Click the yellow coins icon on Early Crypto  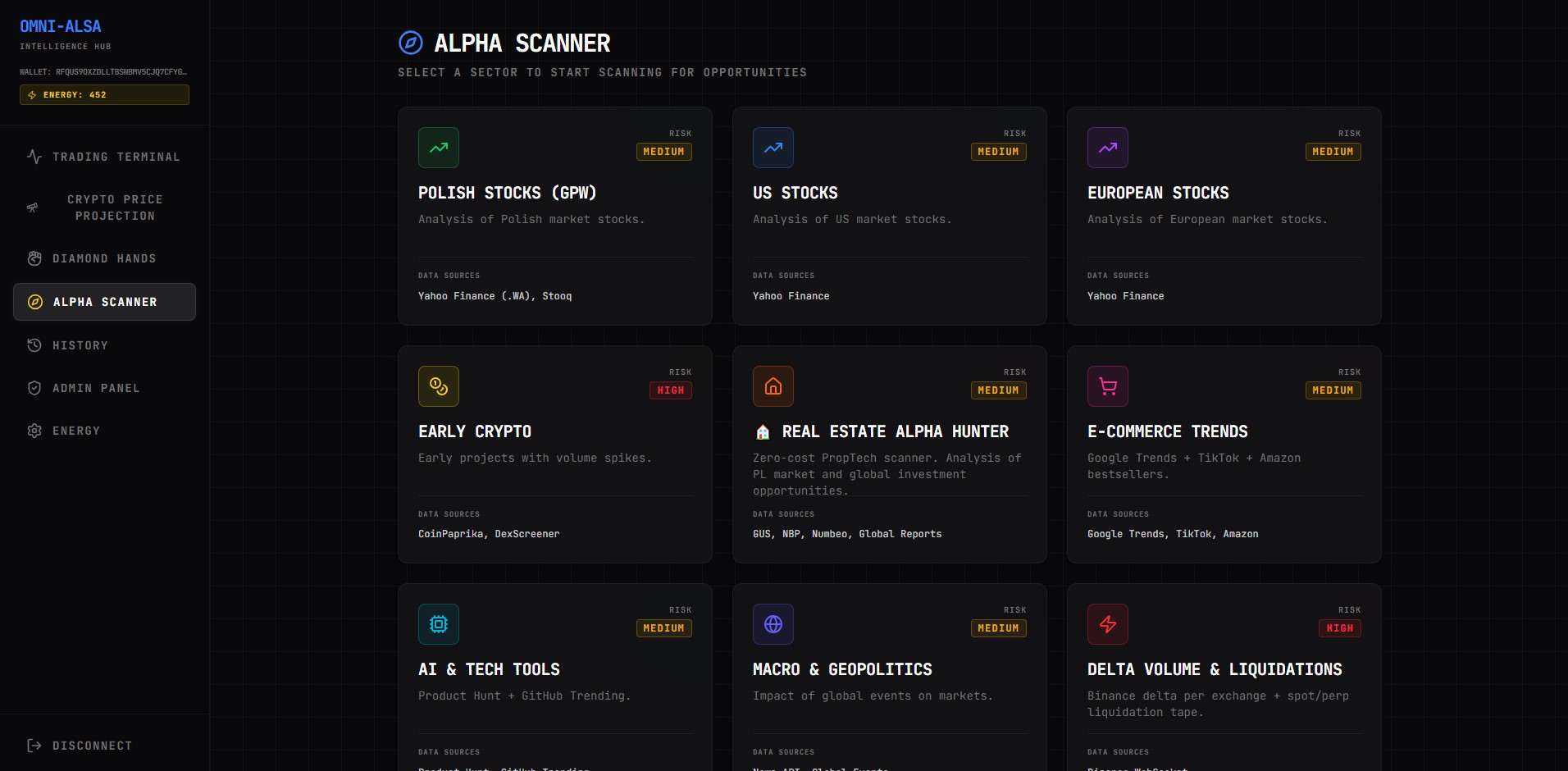click(439, 386)
